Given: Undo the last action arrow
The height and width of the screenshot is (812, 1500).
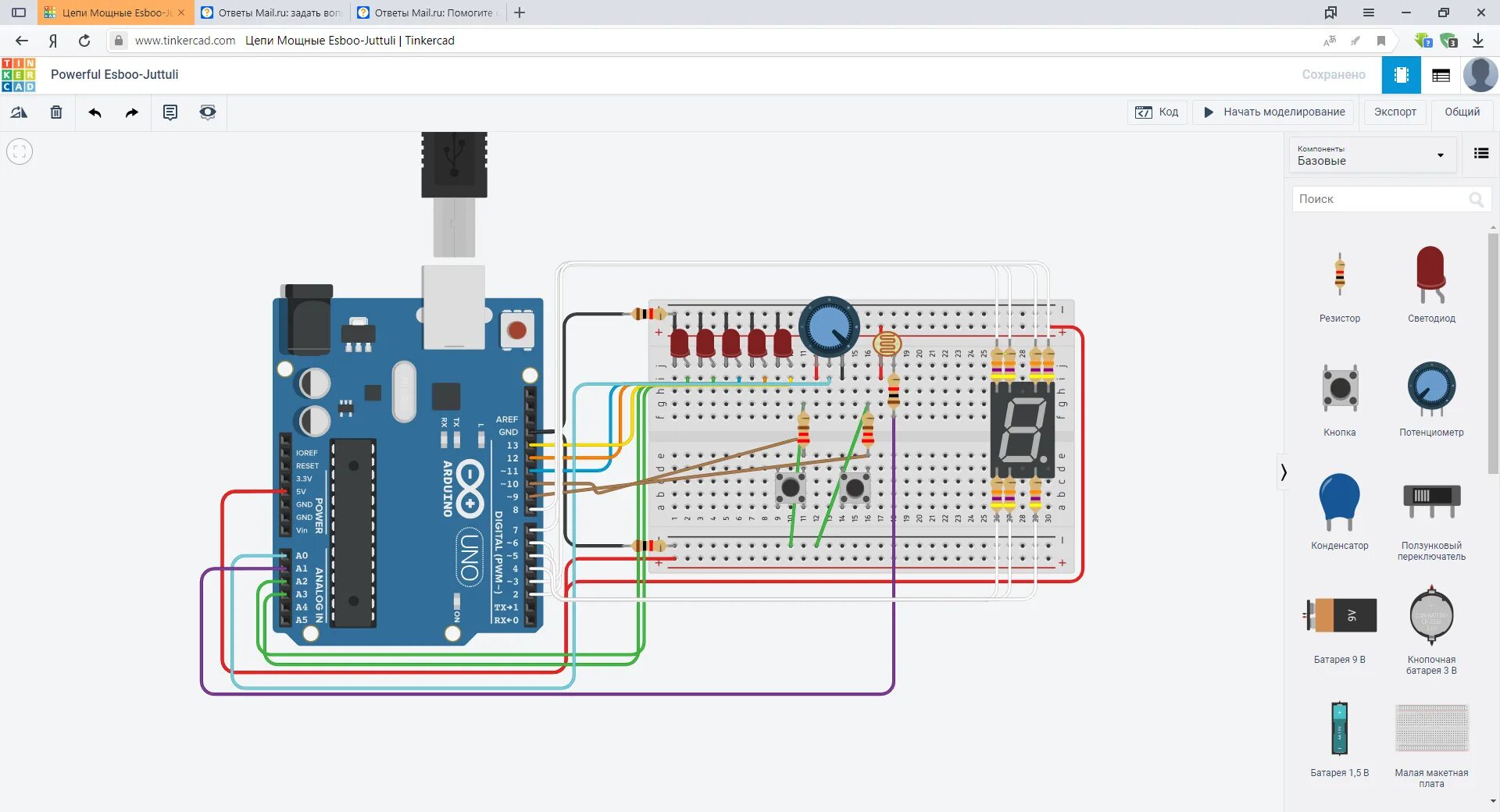Looking at the screenshot, I should (95, 112).
